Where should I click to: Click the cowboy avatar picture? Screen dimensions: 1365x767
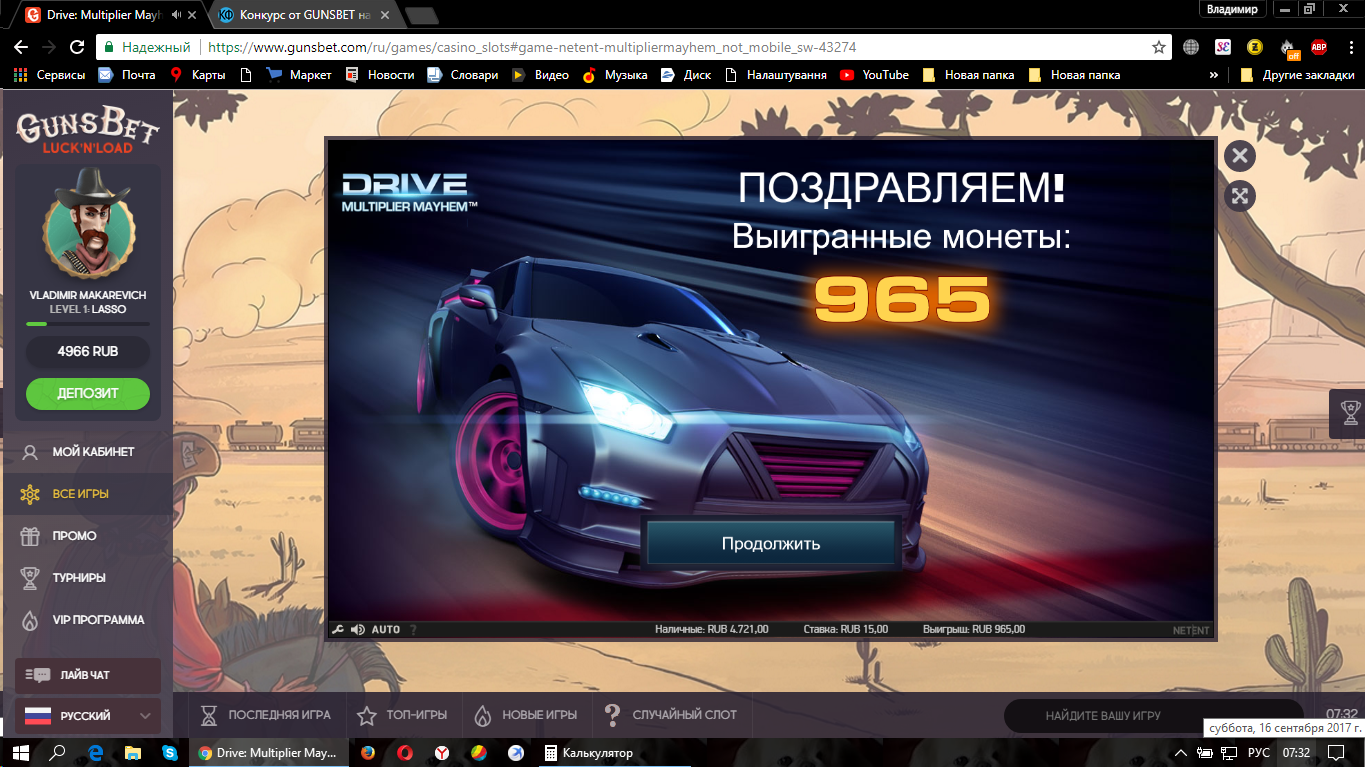88,225
